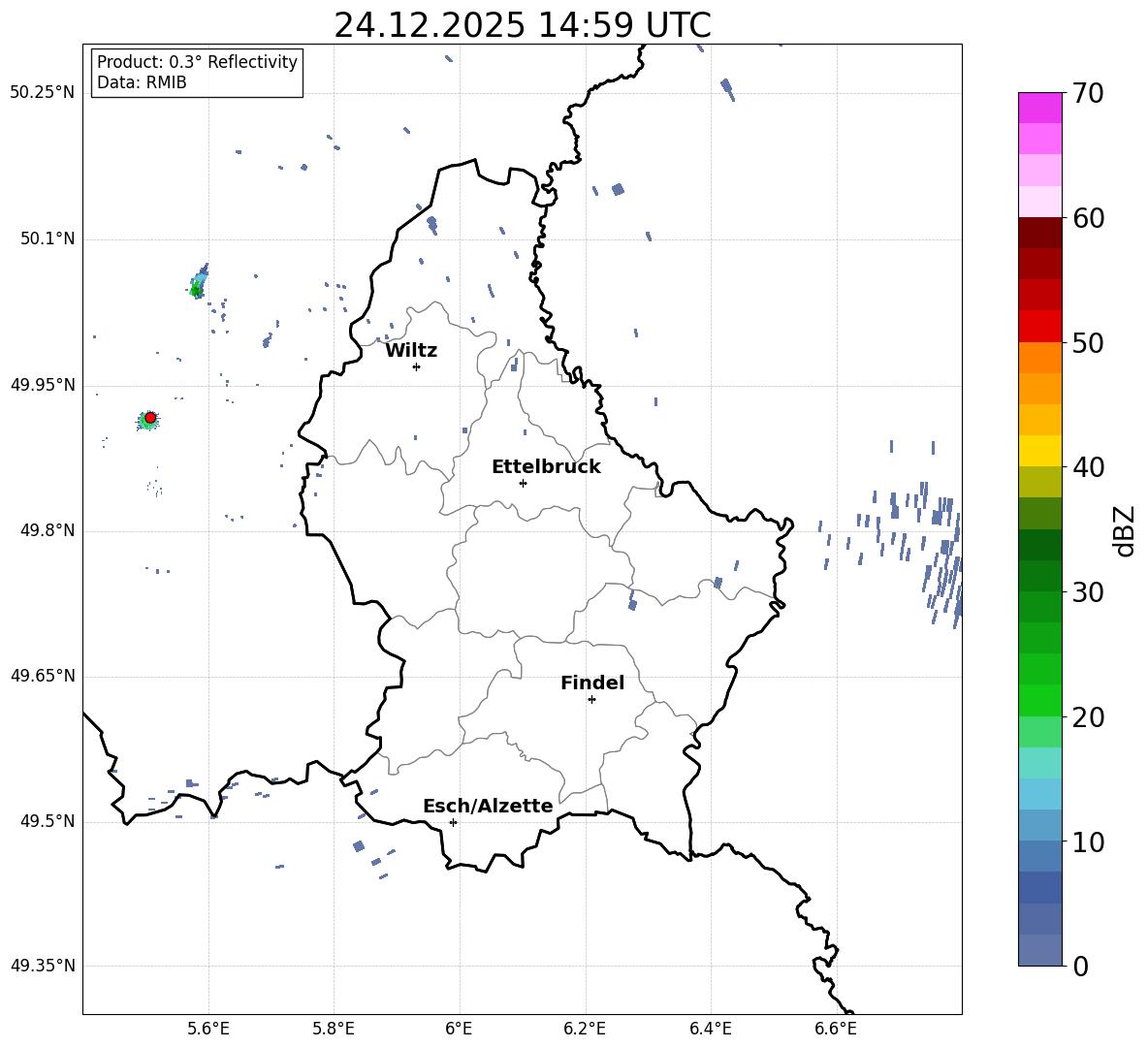Click the 50.25°N latitude label

pos(43,93)
